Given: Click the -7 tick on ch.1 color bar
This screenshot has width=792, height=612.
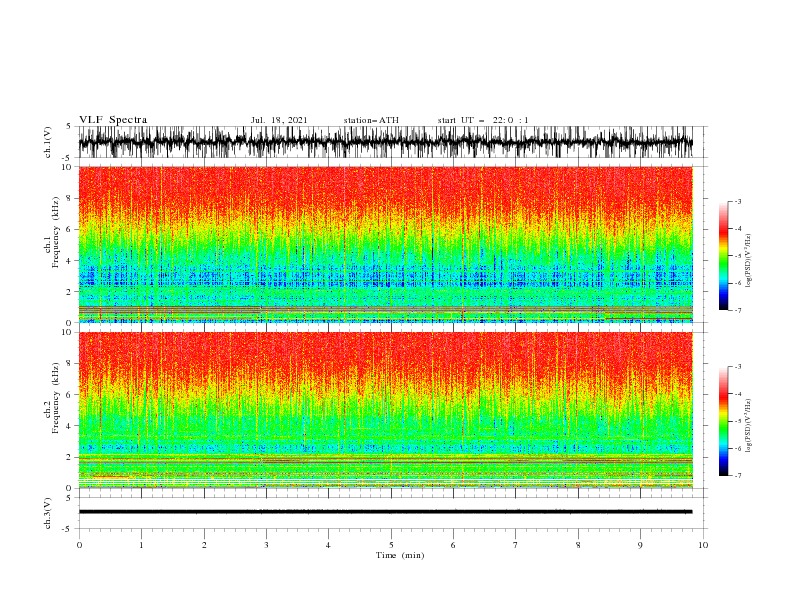Looking at the screenshot, I should [x=737, y=310].
